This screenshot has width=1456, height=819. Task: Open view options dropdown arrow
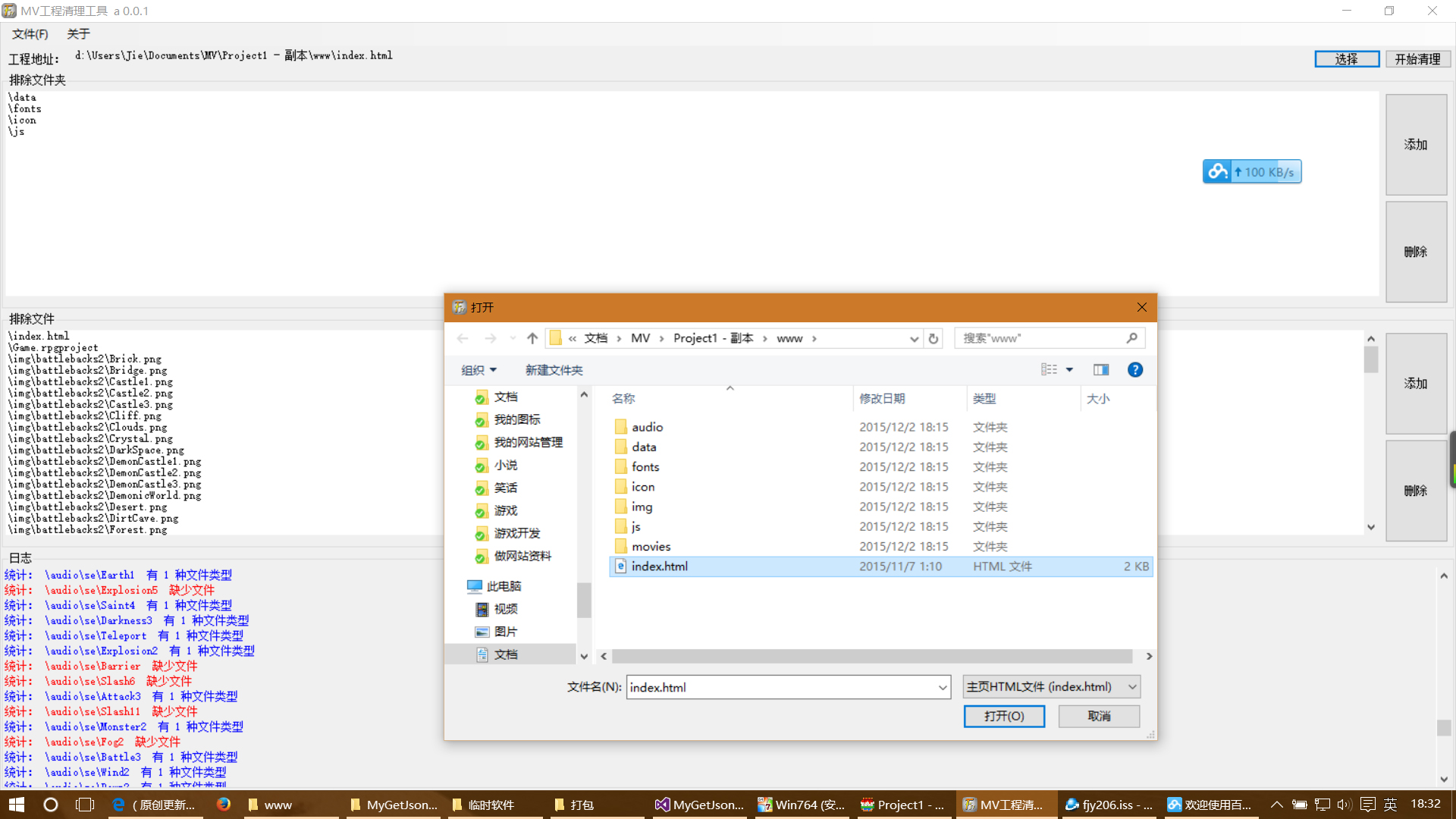pos(1069,370)
